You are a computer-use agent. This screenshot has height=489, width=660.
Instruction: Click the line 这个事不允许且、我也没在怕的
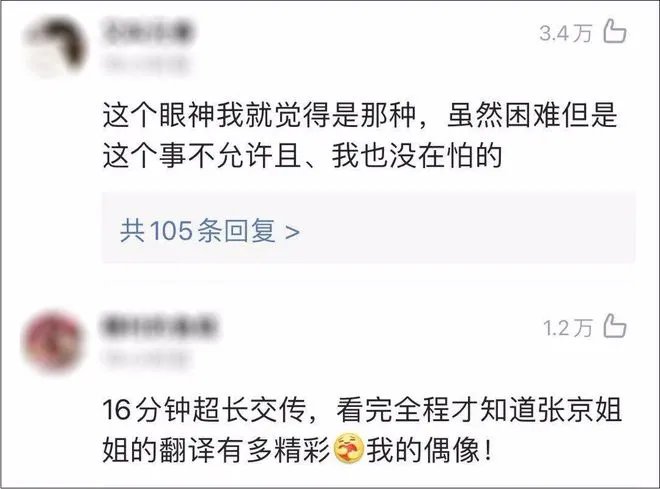303,155
